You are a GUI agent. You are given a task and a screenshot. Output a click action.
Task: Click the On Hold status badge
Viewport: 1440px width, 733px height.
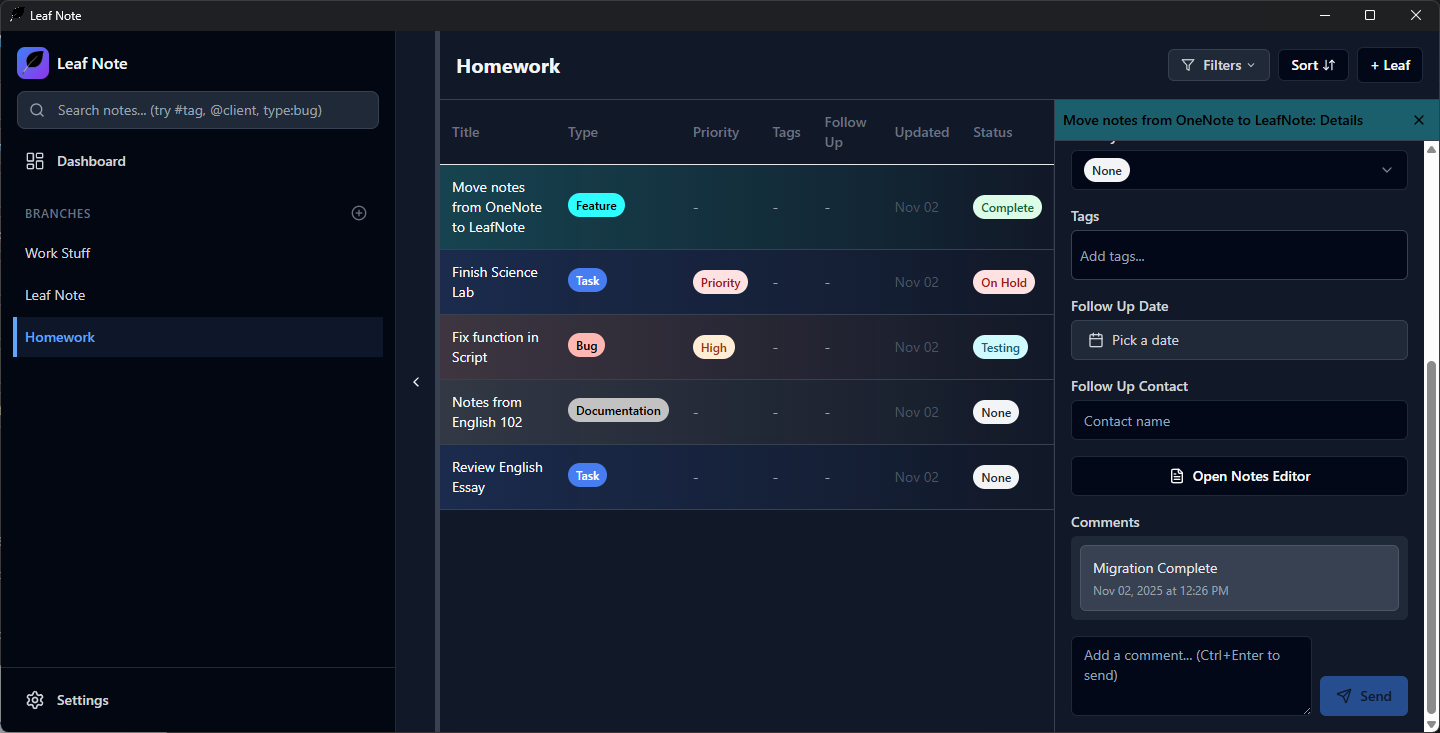point(1003,283)
